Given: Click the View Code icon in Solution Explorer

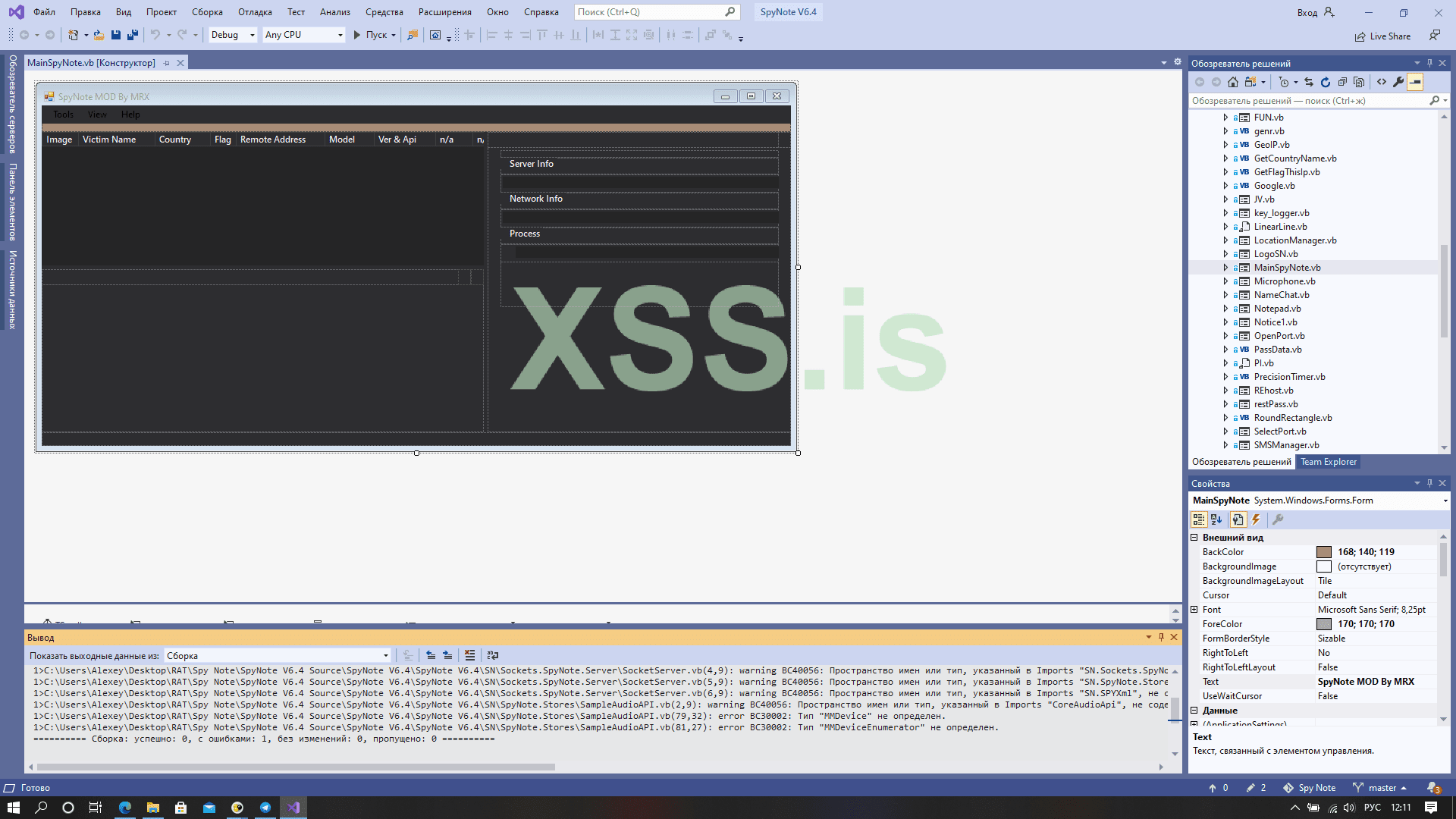Looking at the screenshot, I should 1382,82.
